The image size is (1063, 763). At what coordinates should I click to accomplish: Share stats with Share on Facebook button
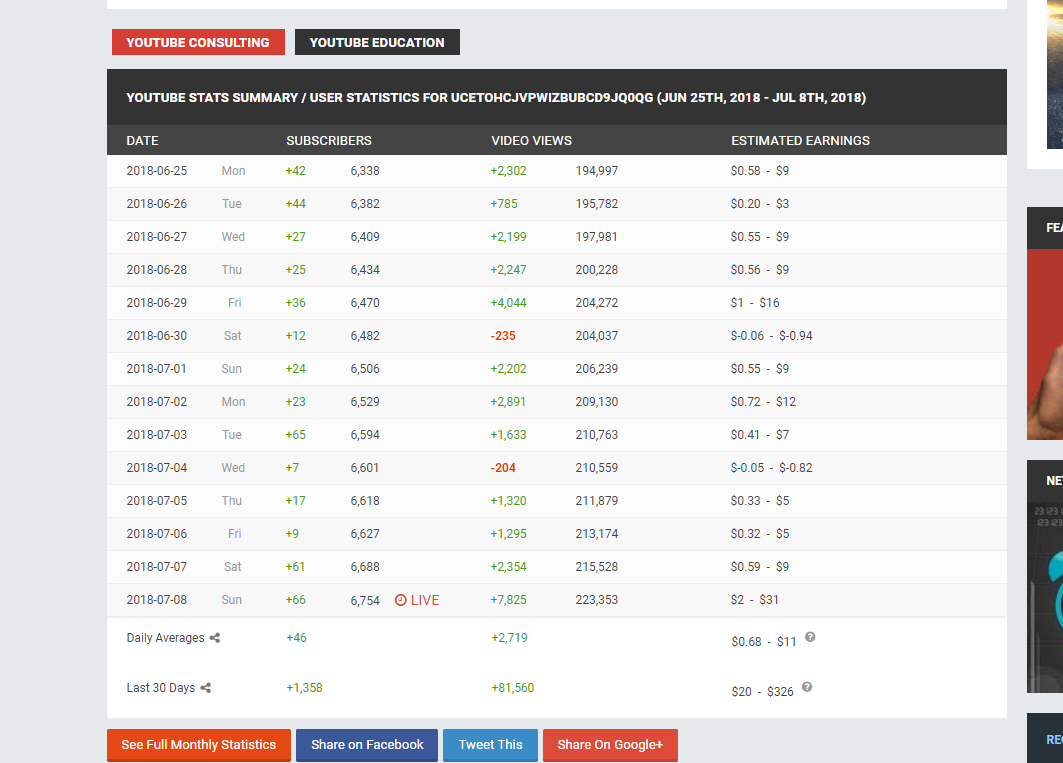pyautogui.click(x=367, y=745)
